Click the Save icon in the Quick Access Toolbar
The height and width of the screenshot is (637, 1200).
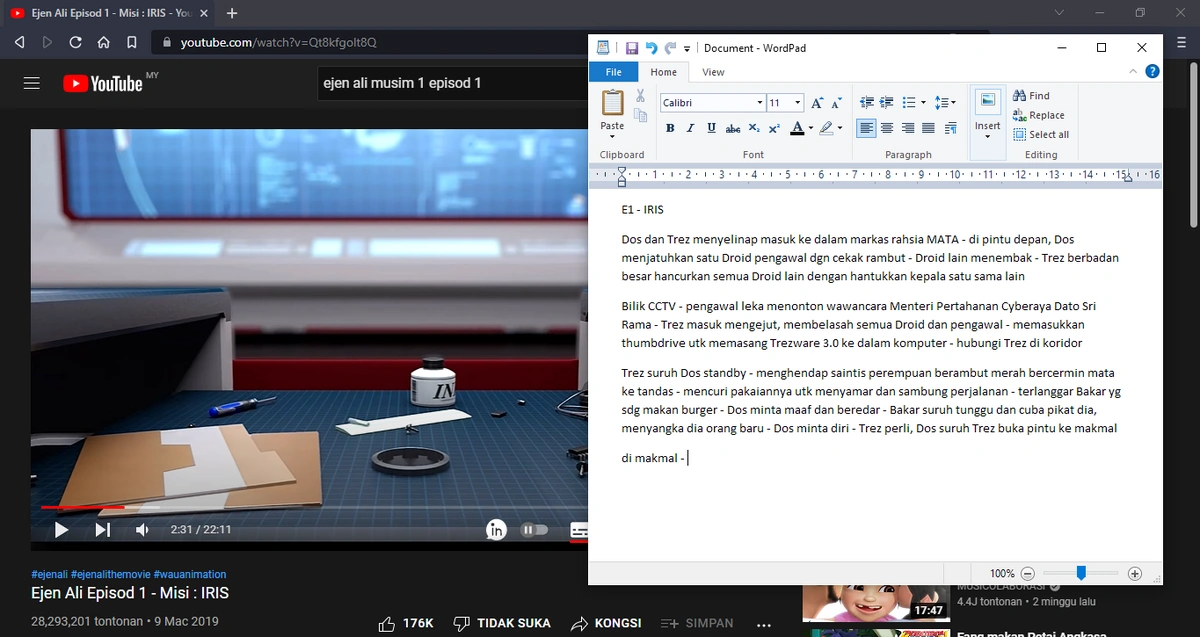point(631,47)
